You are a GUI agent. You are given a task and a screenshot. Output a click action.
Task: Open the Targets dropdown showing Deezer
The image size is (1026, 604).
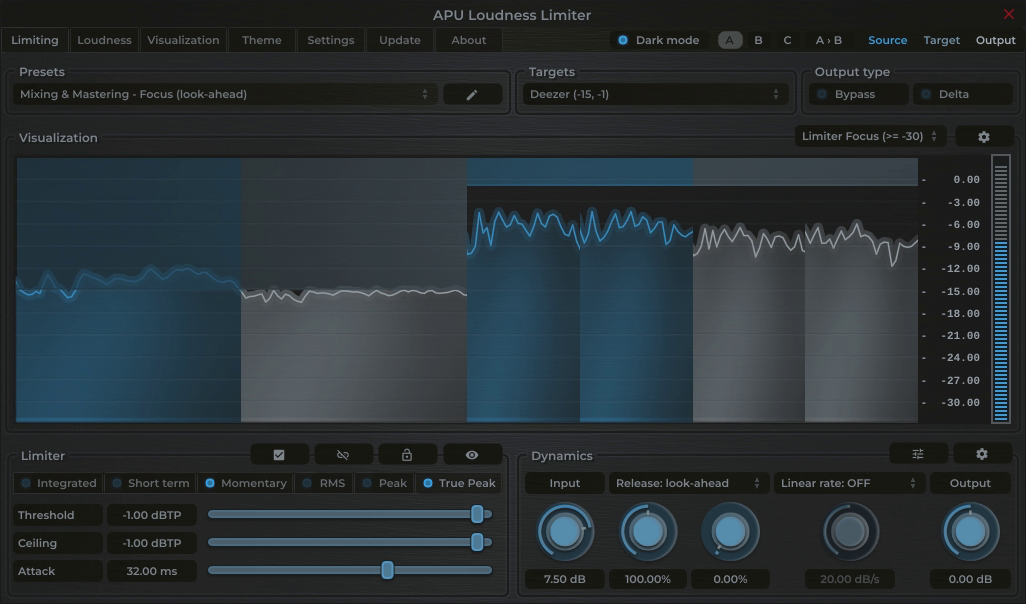[655, 93]
